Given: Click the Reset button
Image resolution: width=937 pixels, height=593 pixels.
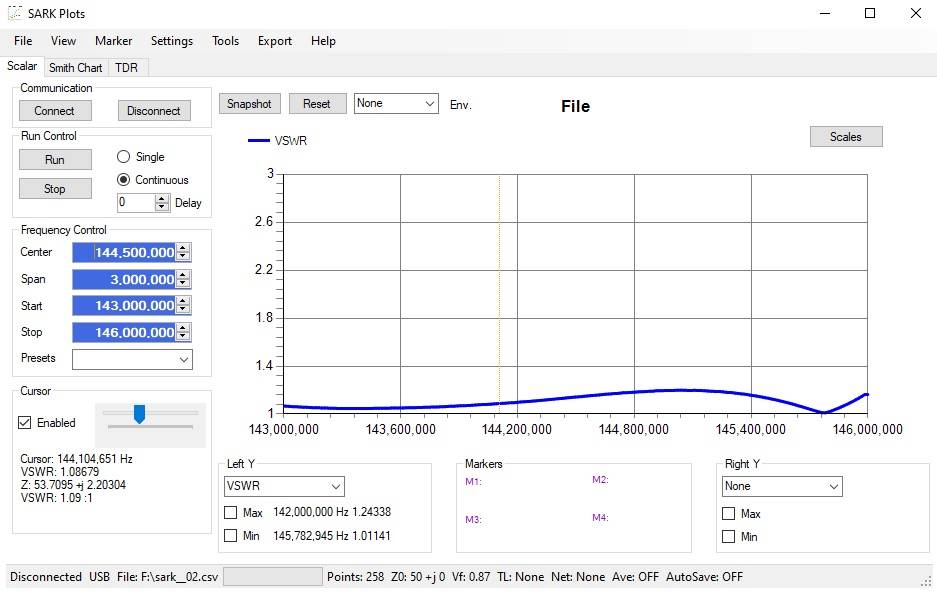Looking at the screenshot, I should [317, 103].
